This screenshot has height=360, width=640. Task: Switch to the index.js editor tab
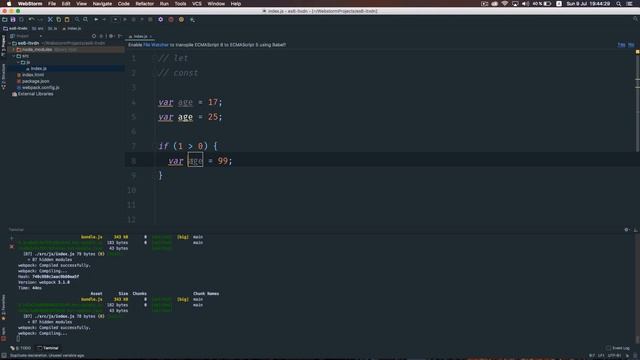[140, 36]
